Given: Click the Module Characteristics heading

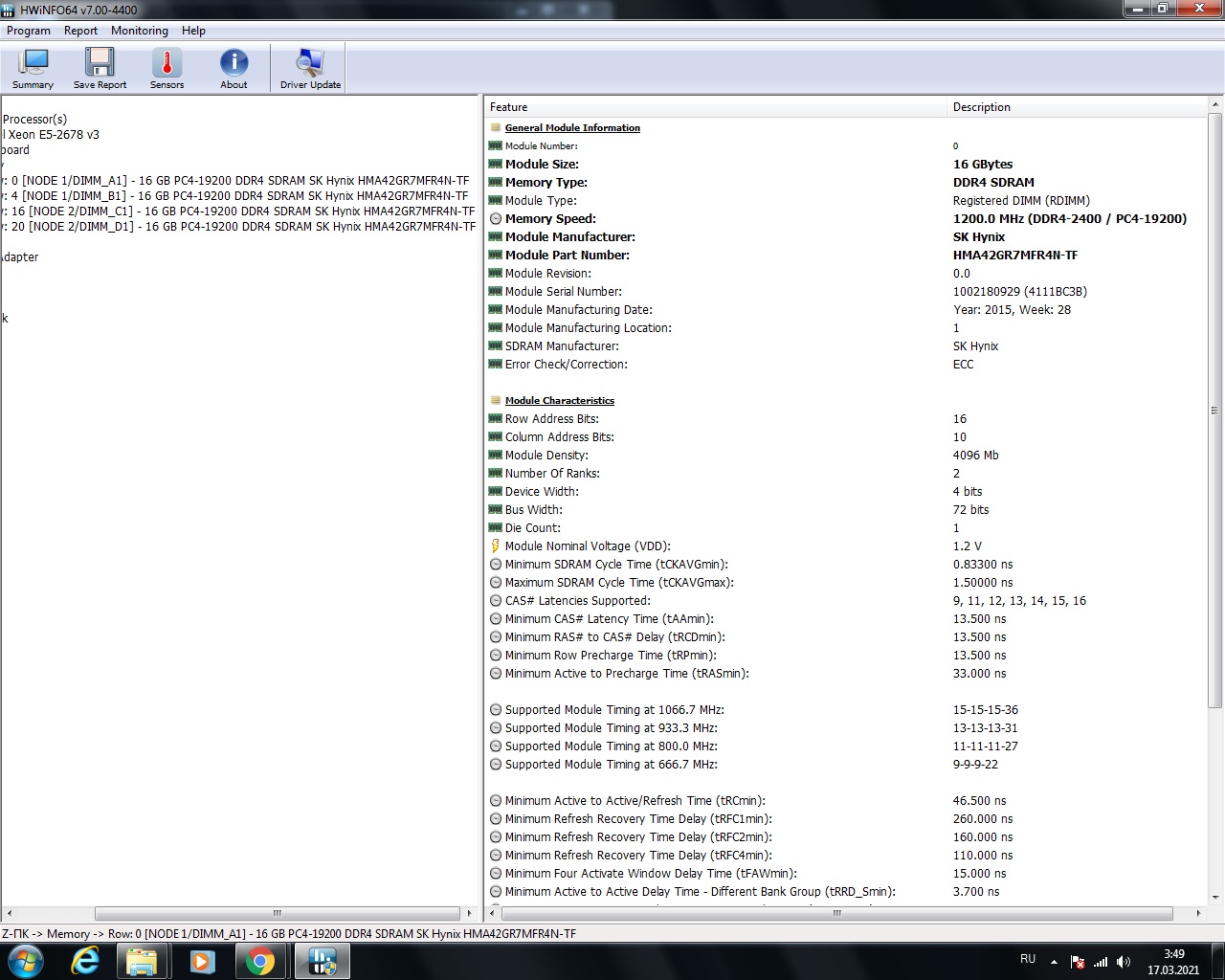Looking at the screenshot, I should click(560, 401).
